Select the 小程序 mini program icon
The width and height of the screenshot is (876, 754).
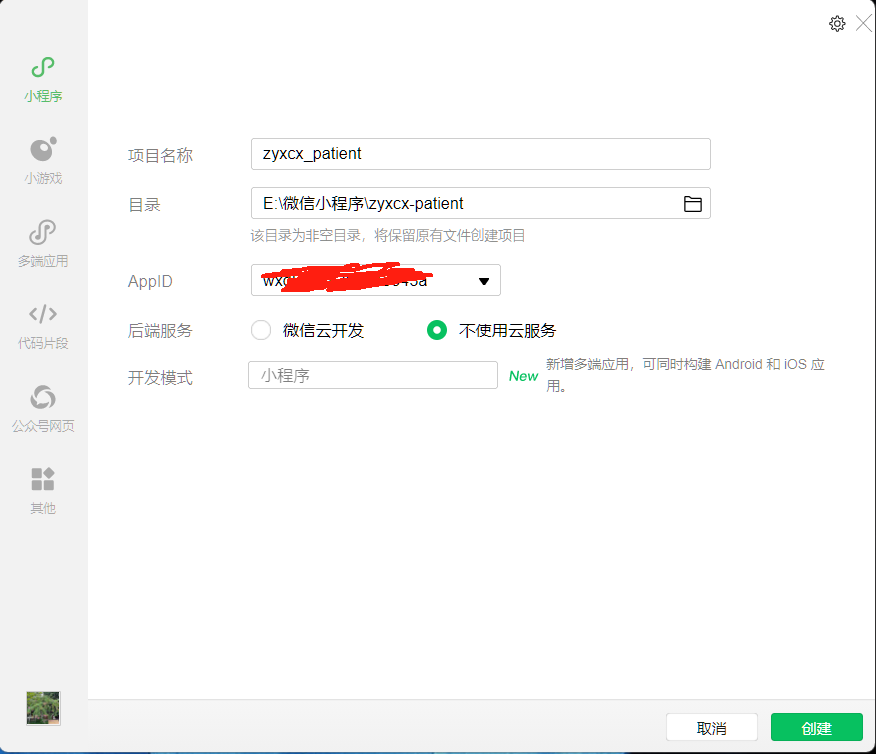pos(43,68)
